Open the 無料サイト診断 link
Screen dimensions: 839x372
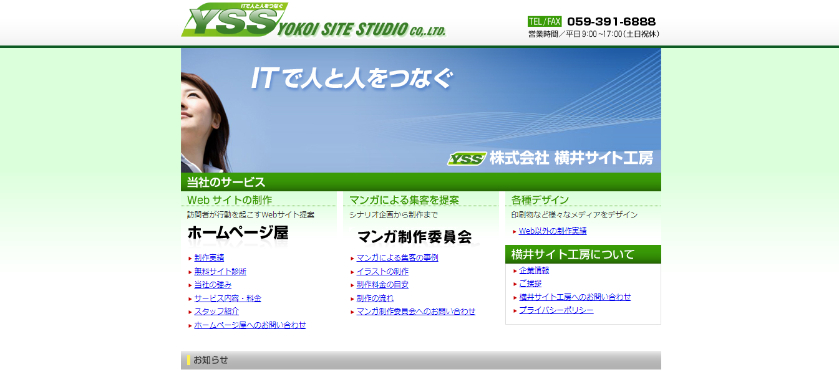click(x=220, y=271)
